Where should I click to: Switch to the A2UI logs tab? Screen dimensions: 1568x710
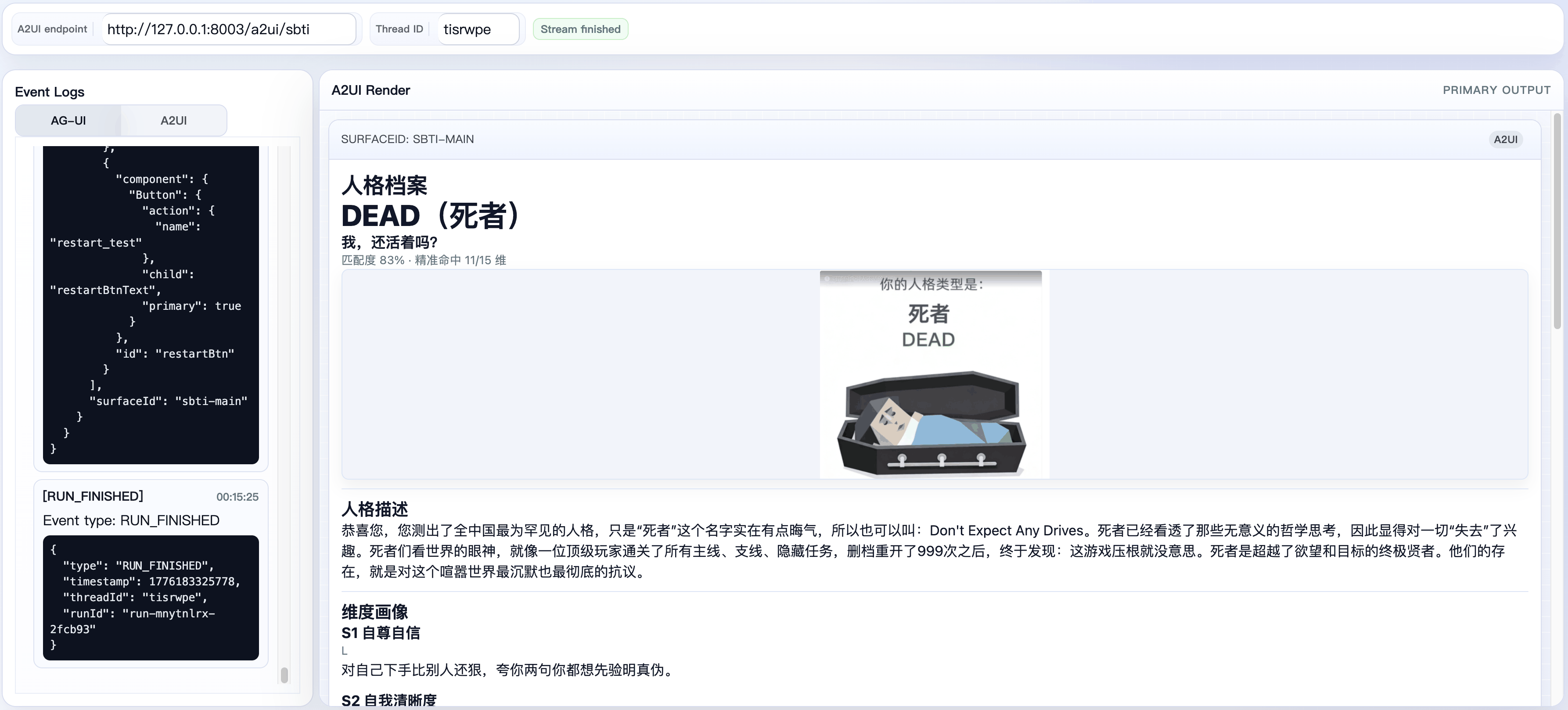(x=173, y=121)
